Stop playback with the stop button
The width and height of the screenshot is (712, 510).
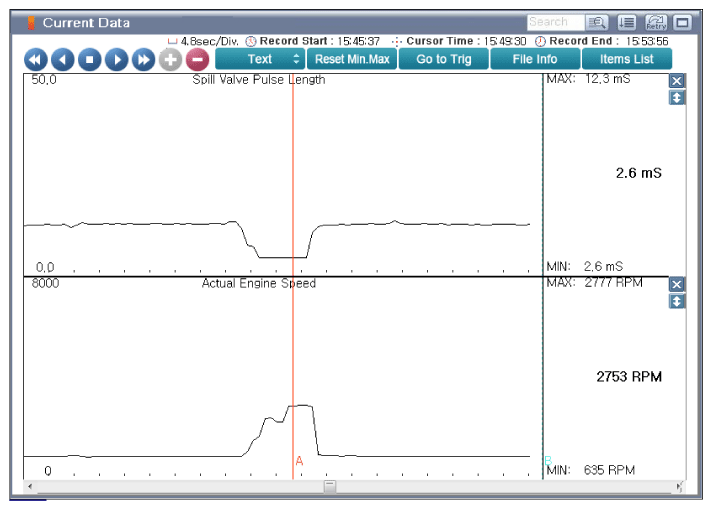coord(89,59)
